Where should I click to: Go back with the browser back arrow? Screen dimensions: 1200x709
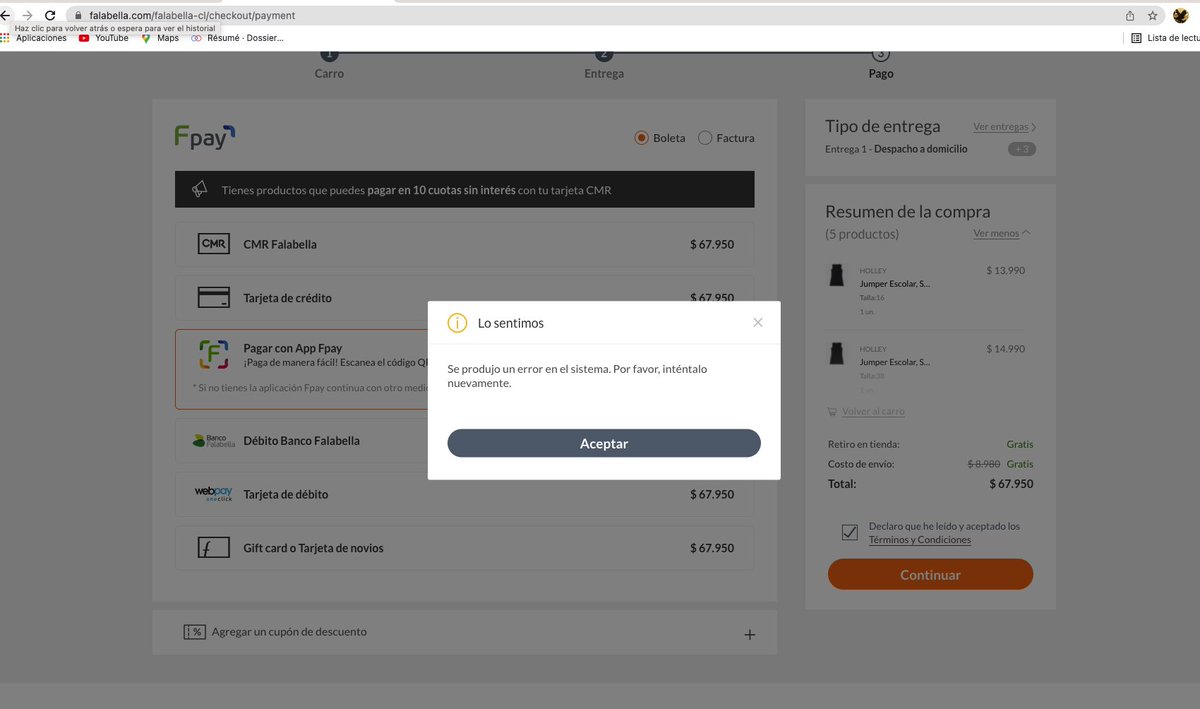tap(5, 16)
